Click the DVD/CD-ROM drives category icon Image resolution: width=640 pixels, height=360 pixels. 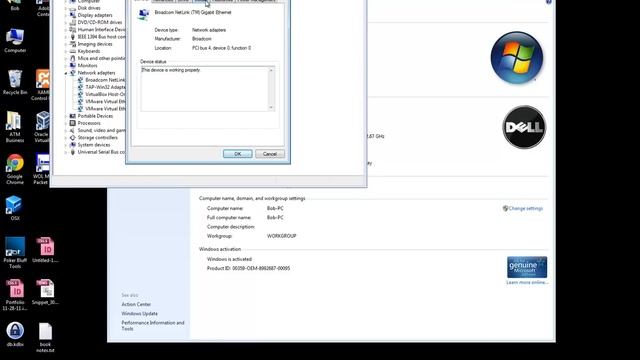tap(73, 22)
